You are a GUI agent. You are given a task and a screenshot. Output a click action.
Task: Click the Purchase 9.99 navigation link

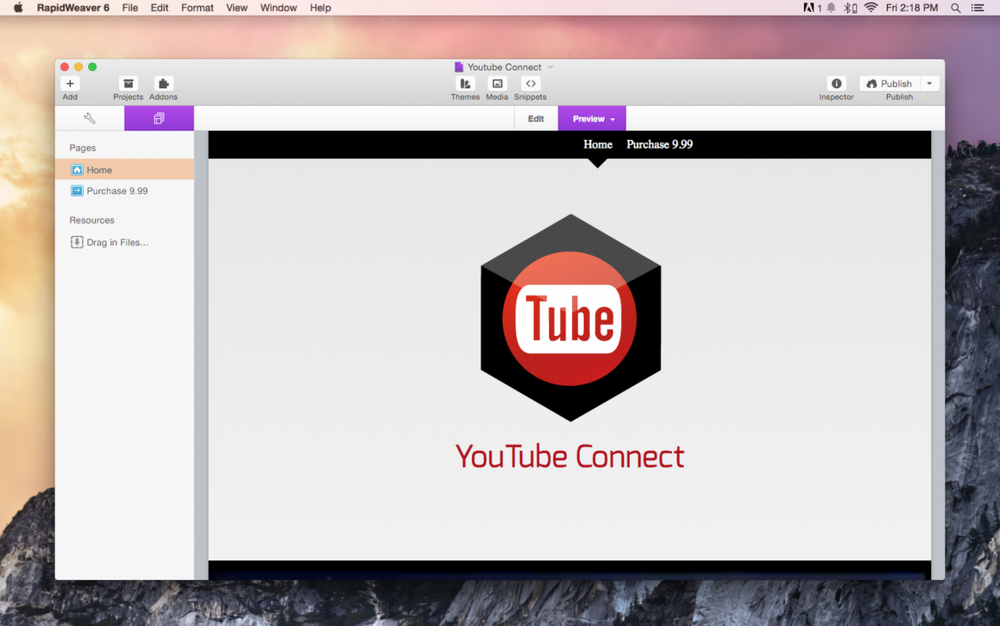pyautogui.click(x=659, y=145)
